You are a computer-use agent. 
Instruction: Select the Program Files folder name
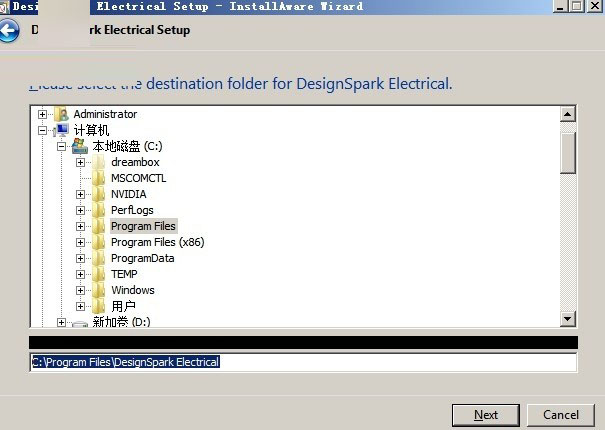[x=143, y=226]
